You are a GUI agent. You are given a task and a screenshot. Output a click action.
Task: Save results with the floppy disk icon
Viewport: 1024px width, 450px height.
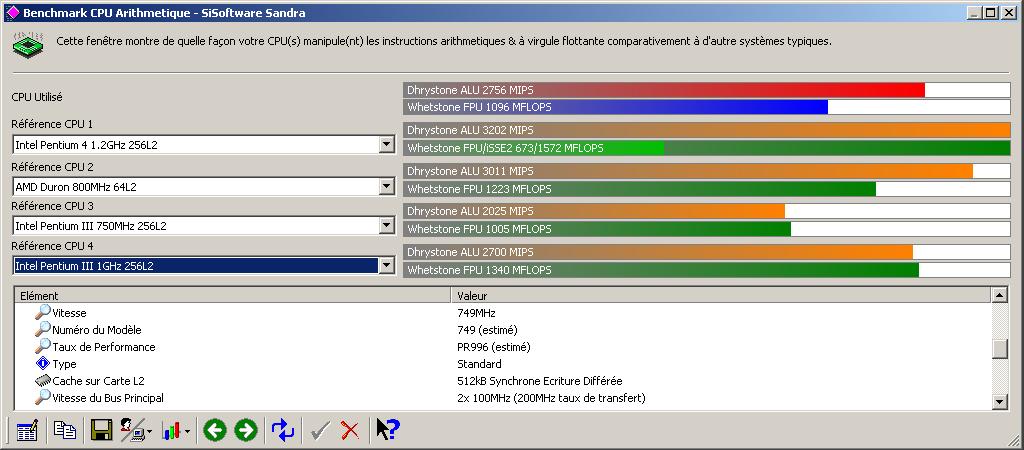(x=102, y=430)
